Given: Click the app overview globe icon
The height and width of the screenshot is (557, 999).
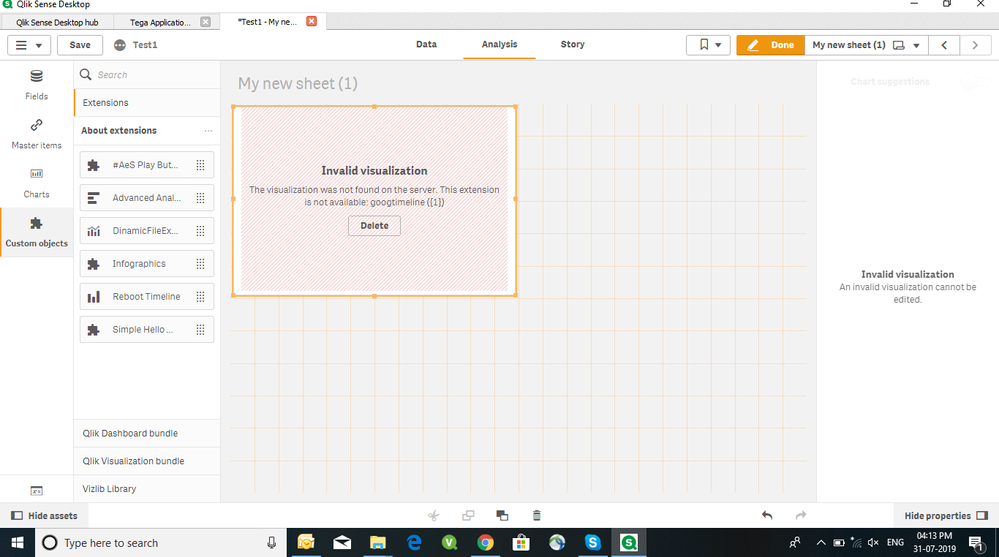Looking at the screenshot, I should 120,45.
